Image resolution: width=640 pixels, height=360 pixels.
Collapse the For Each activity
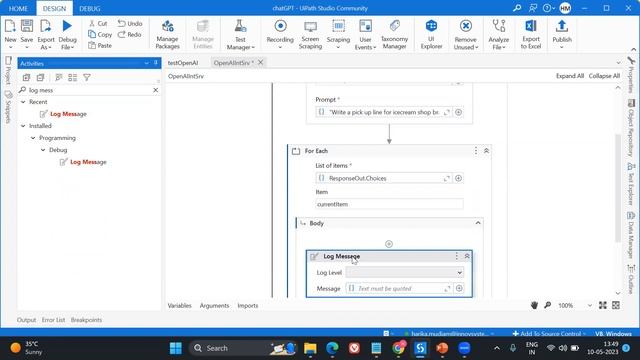click(x=487, y=151)
